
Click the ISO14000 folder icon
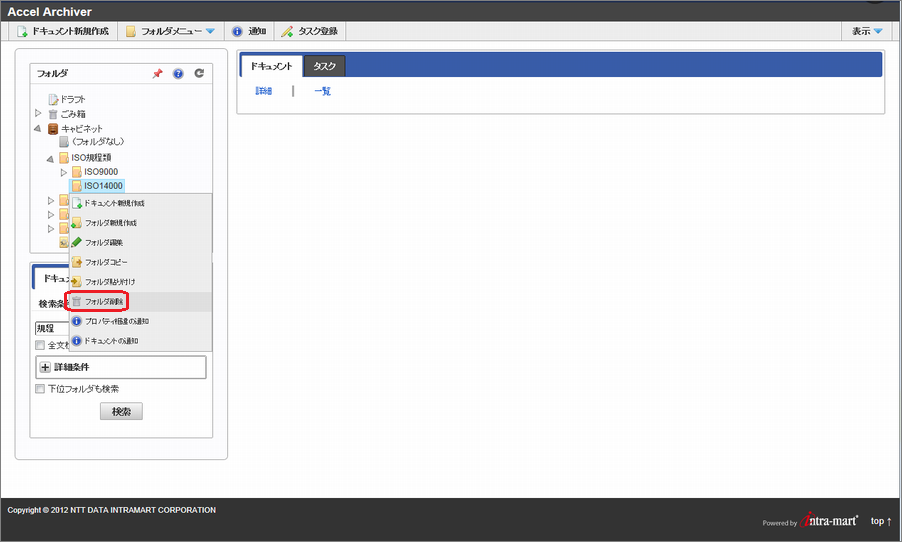coord(77,186)
